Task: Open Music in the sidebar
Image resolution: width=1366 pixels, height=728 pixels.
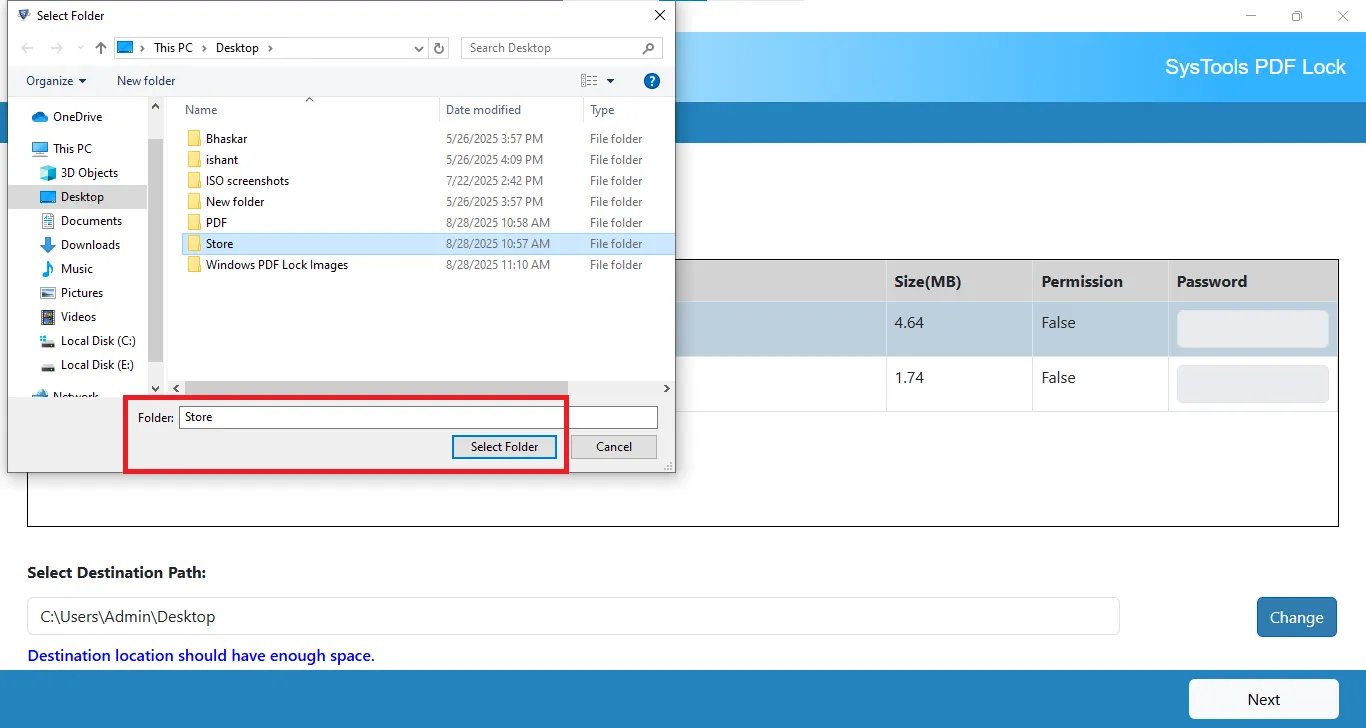Action: (x=77, y=269)
